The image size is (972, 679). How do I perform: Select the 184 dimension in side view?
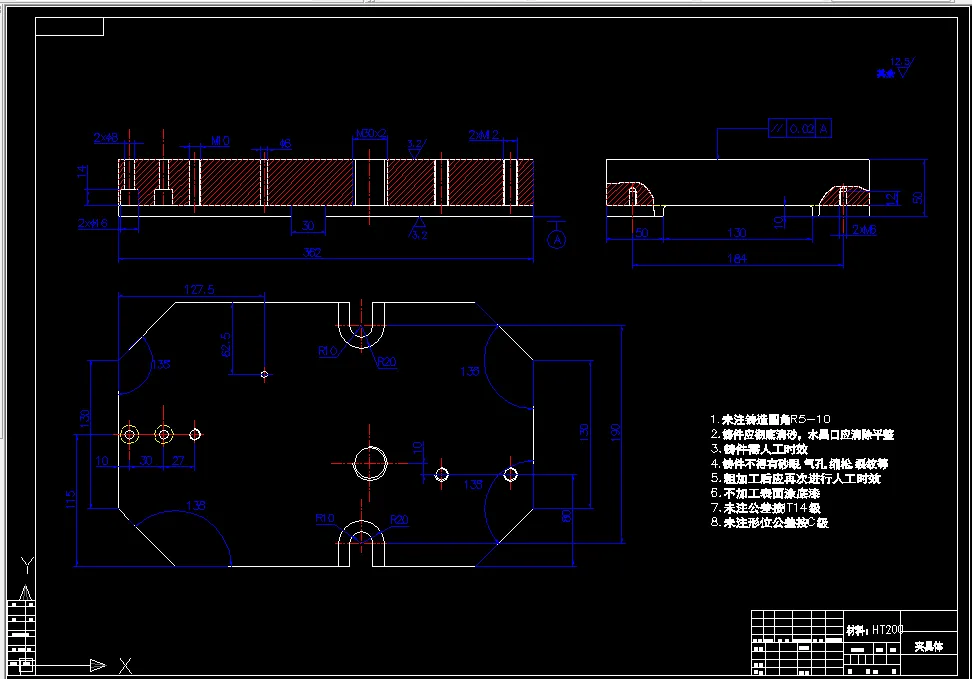[x=737, y=259]
